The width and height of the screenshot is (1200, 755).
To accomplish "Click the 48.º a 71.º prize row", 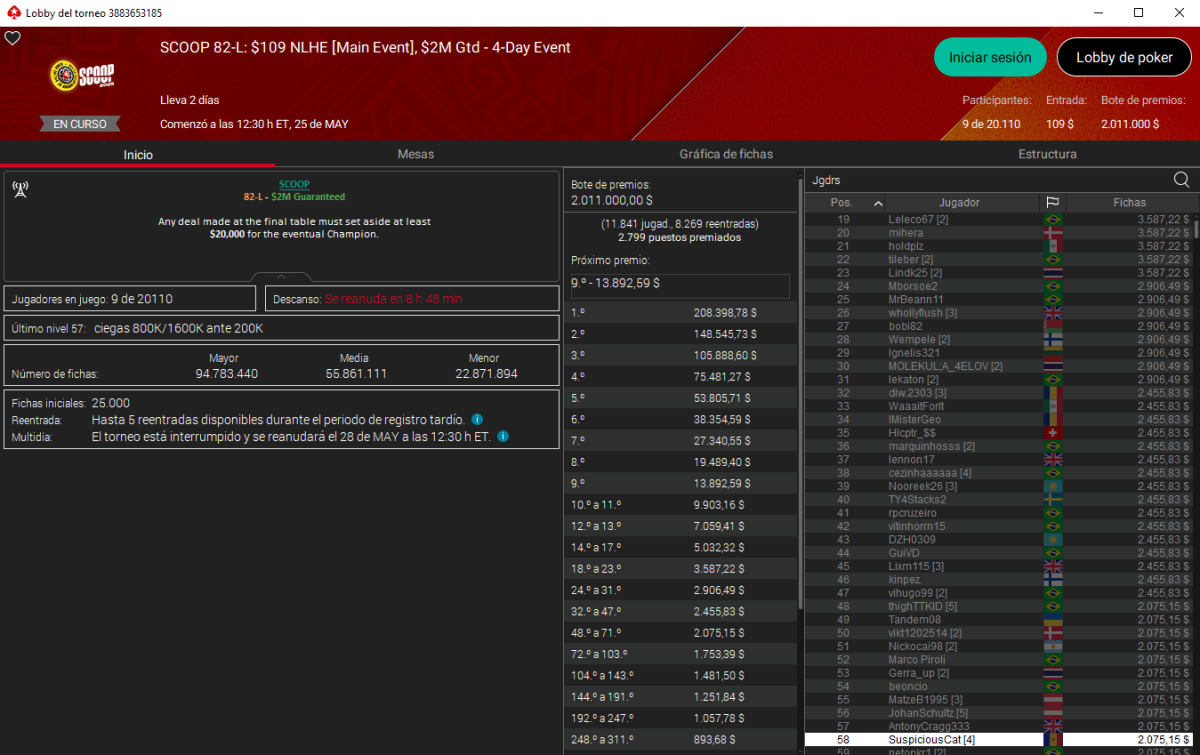I will 680,633.
